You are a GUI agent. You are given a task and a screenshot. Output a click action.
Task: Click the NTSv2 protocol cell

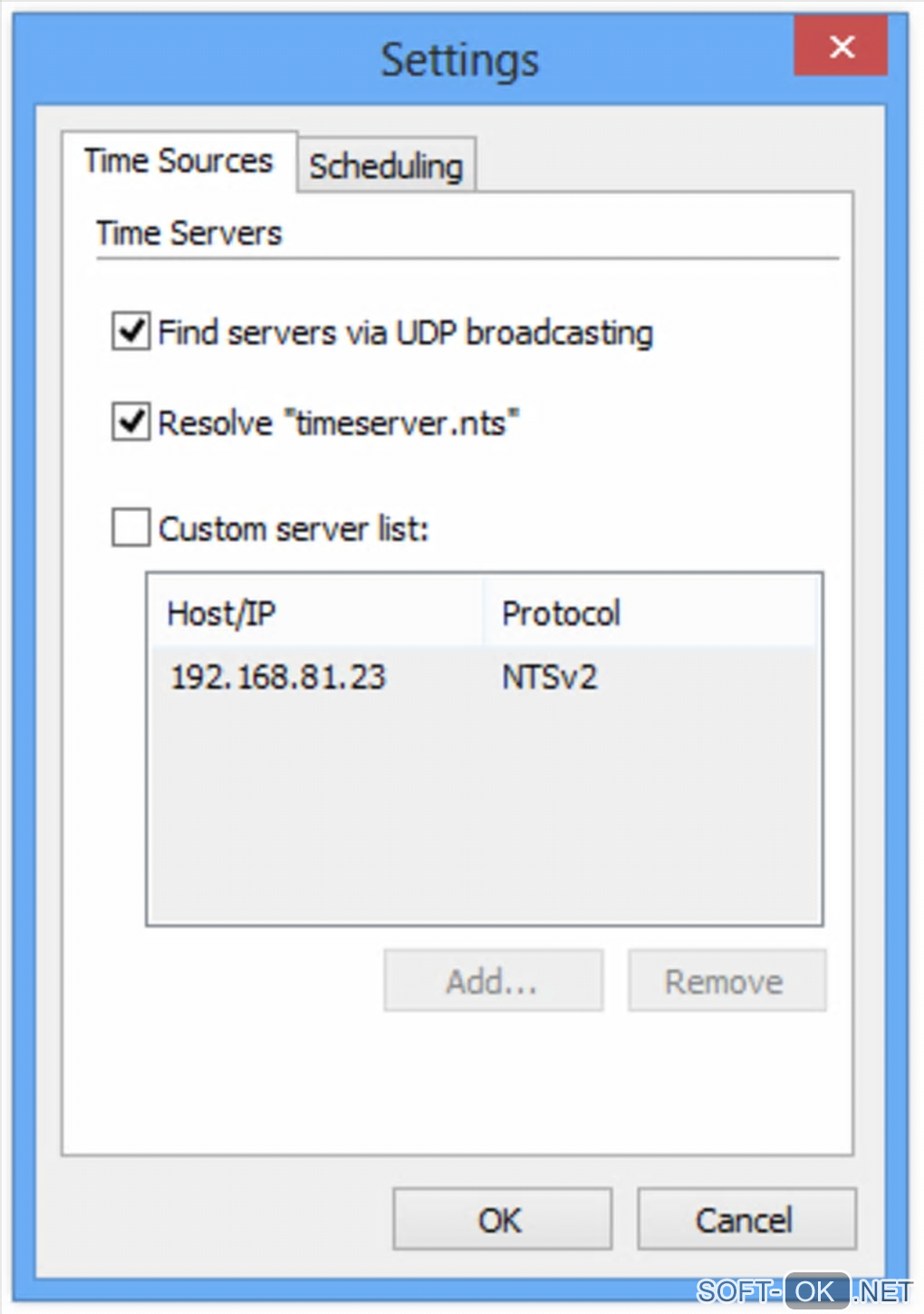[x=550, y=677]
